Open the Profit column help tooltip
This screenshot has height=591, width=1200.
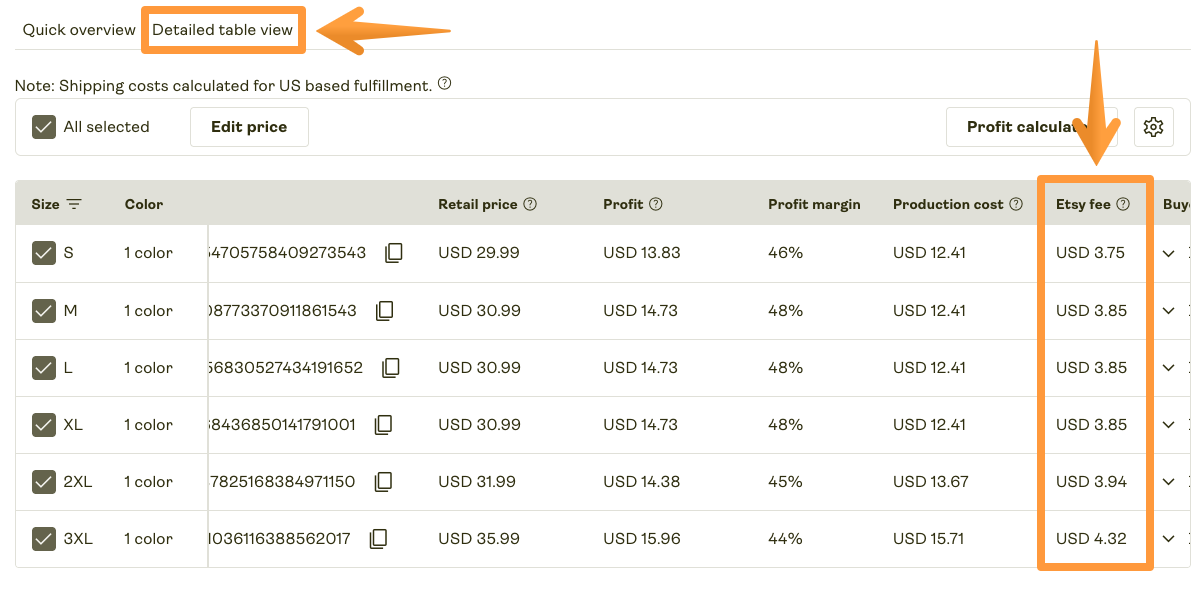click(x=655, y=203)
